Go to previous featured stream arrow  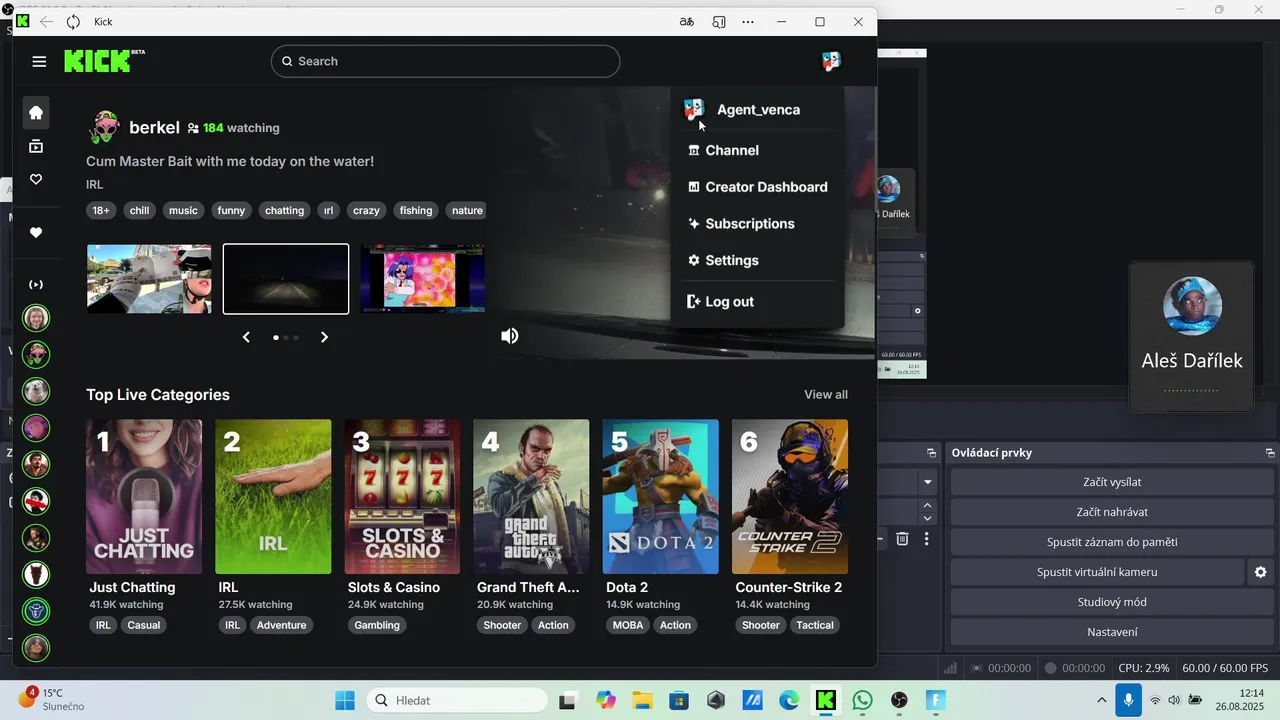[x=246, y=337]
